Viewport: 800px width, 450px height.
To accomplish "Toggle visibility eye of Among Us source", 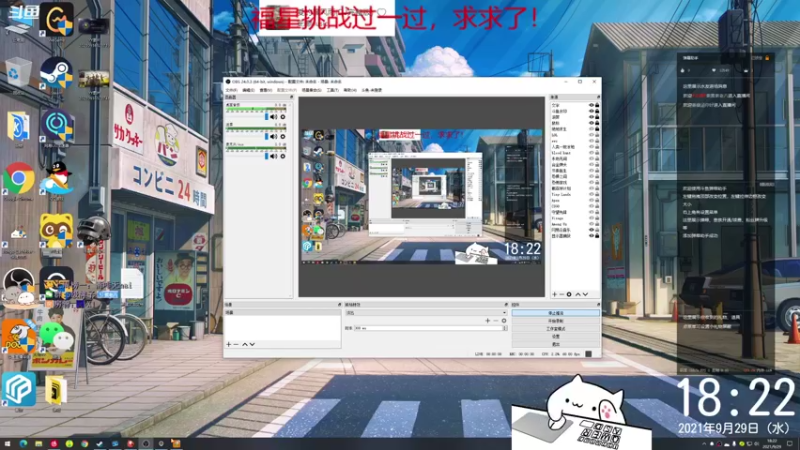I will click(591, 224).
